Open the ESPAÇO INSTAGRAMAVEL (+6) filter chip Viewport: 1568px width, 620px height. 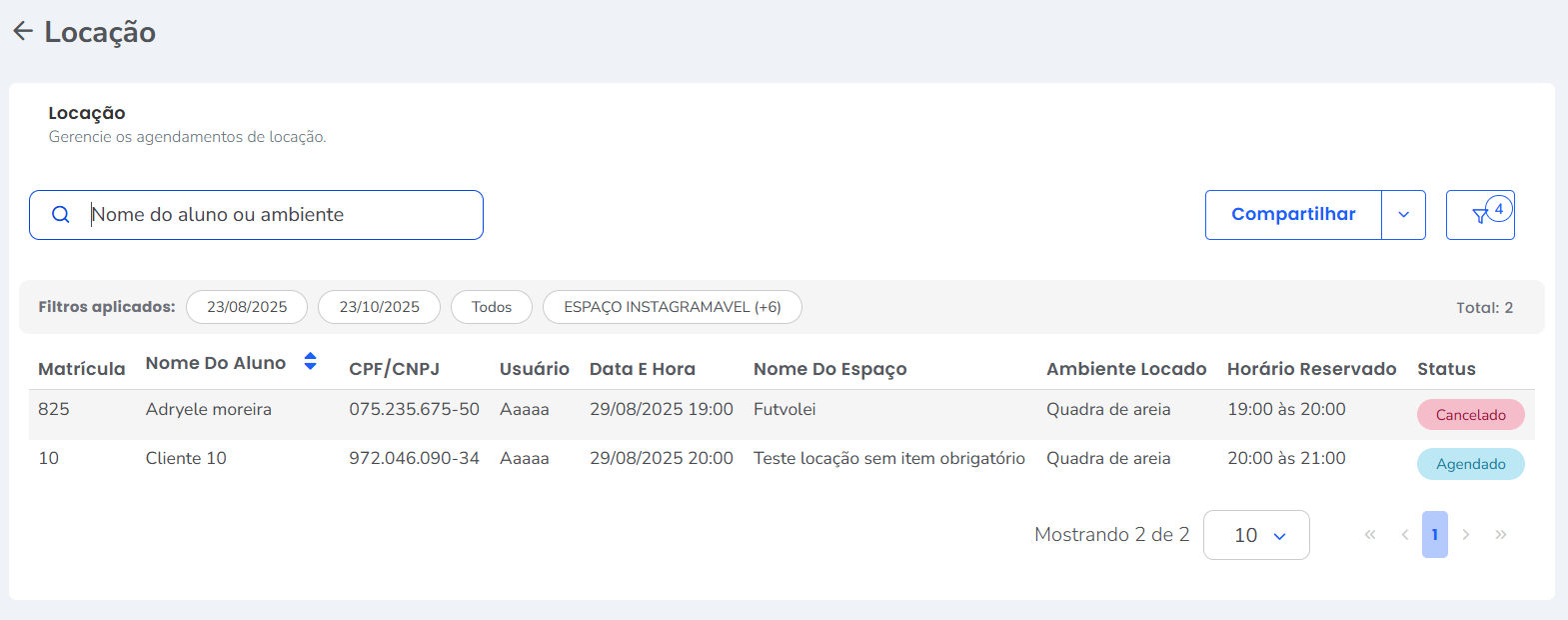672,307
